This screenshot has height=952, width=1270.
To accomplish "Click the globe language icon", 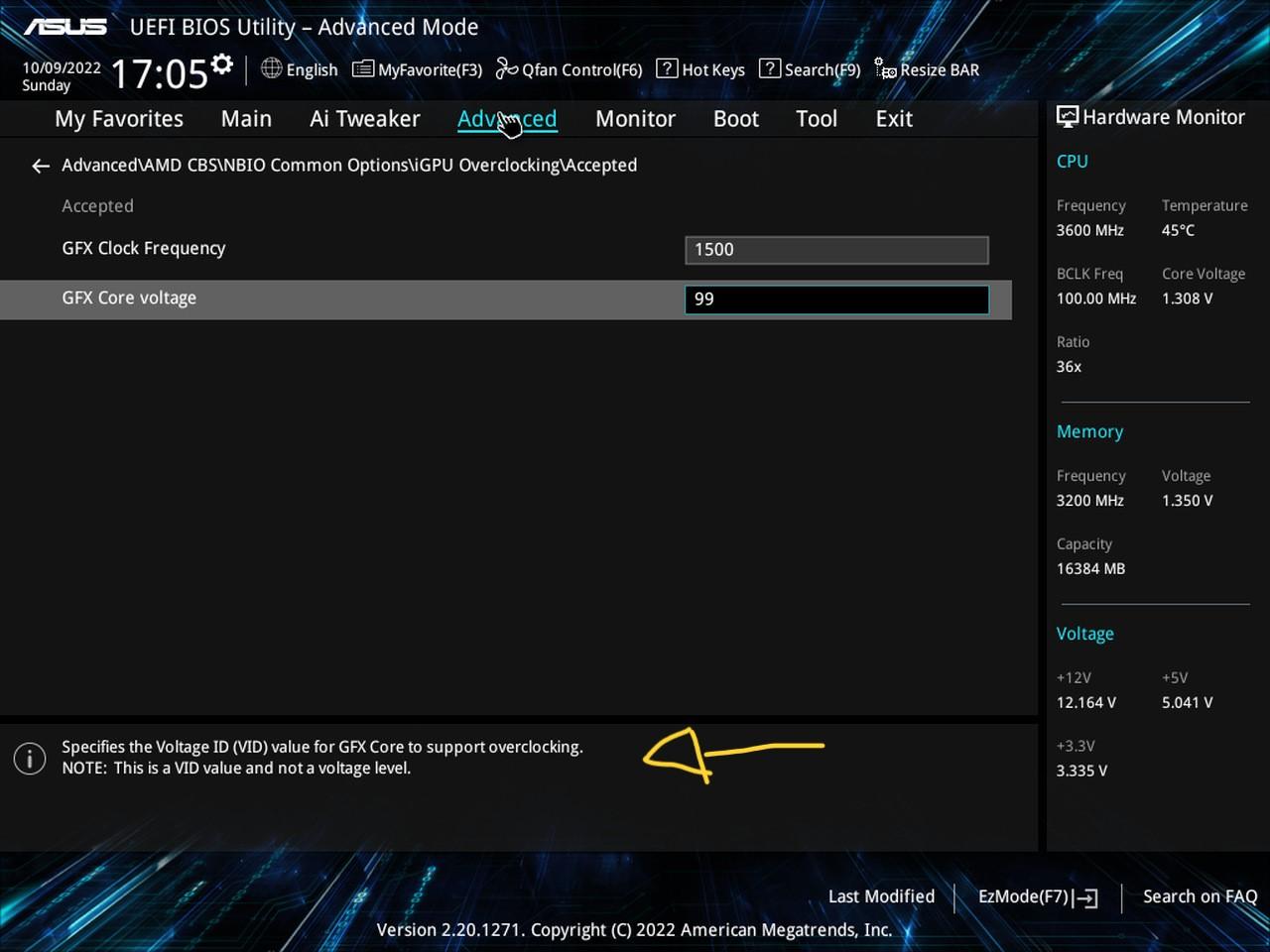I will point(271,68).
